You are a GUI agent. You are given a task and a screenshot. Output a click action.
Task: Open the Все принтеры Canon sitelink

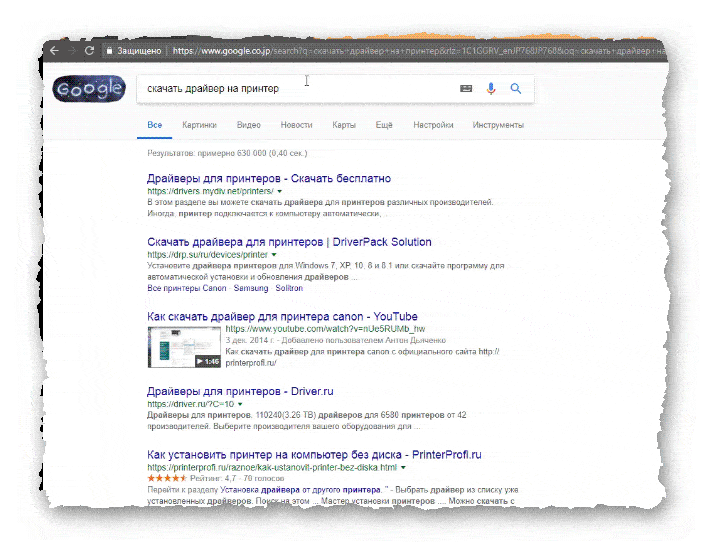pos(187,288)
